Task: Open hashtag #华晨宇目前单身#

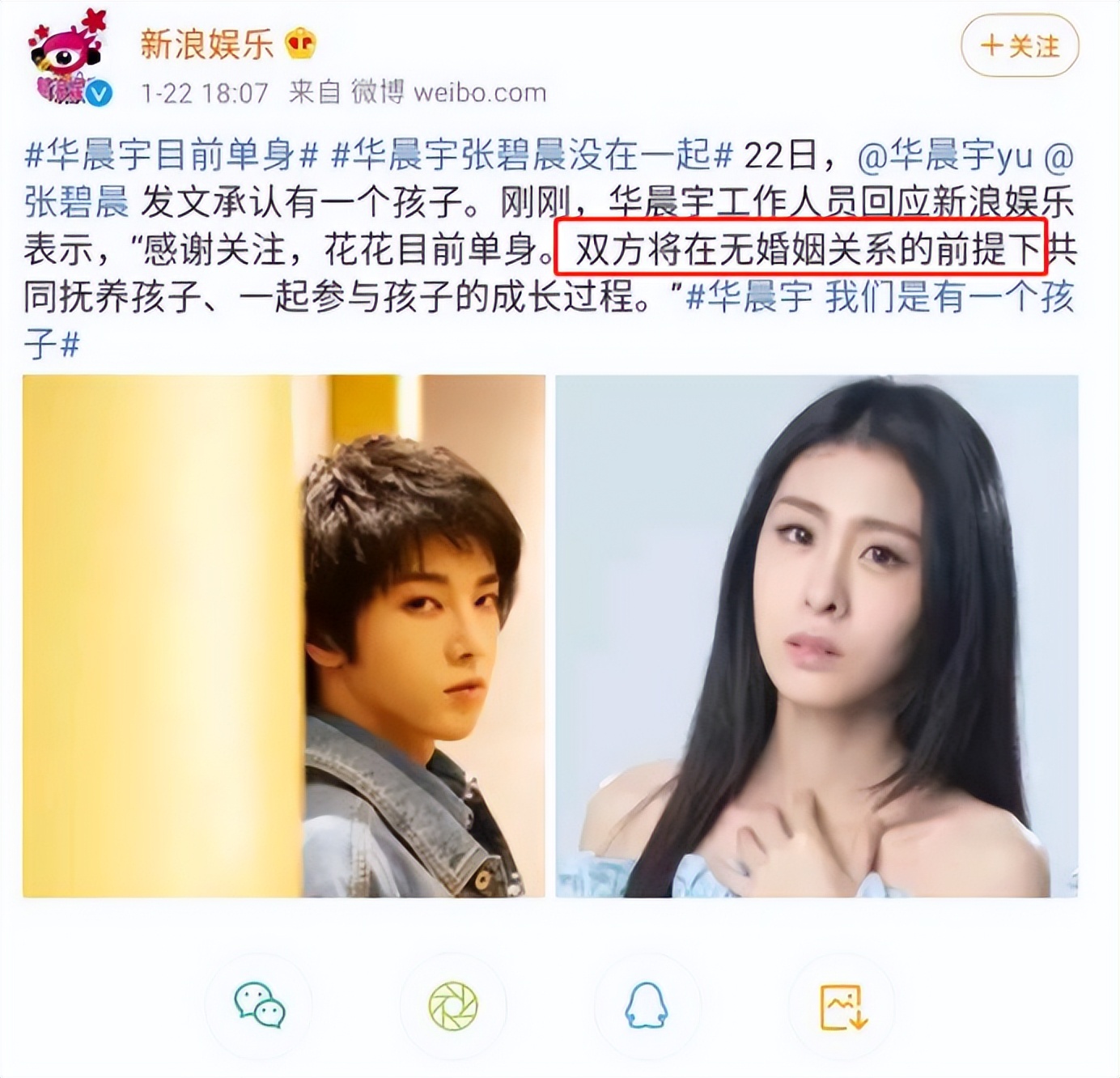Action: [172, 155]
